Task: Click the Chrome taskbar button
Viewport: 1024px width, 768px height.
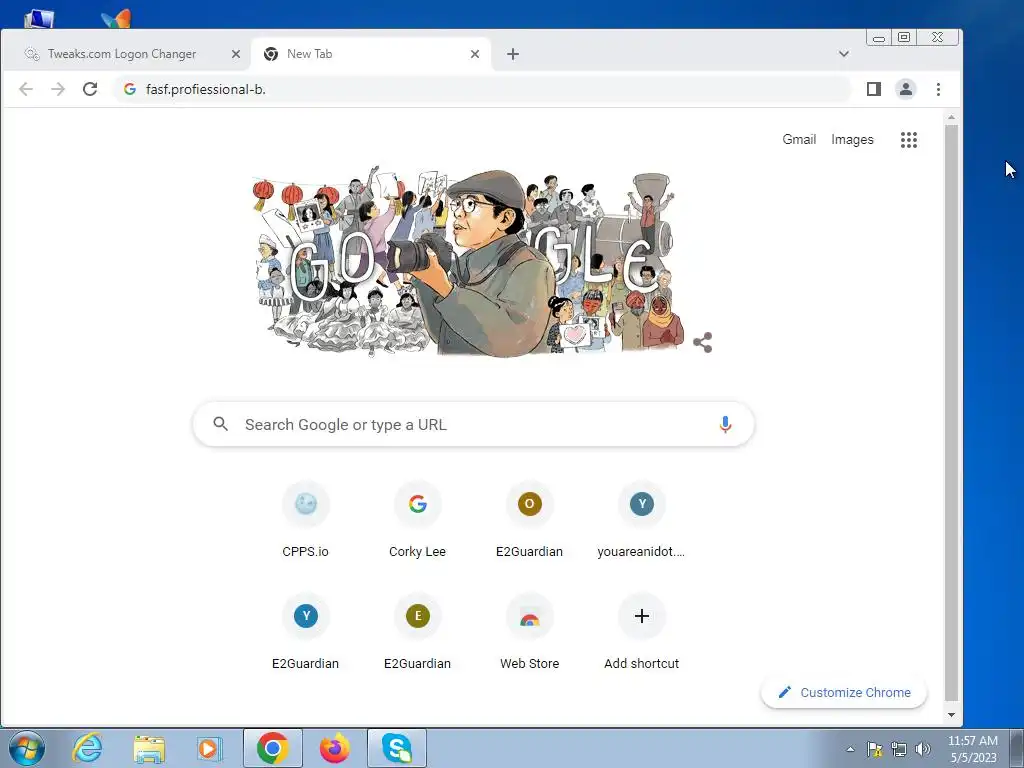Action: pyautogui.click(x=272, y=748)
